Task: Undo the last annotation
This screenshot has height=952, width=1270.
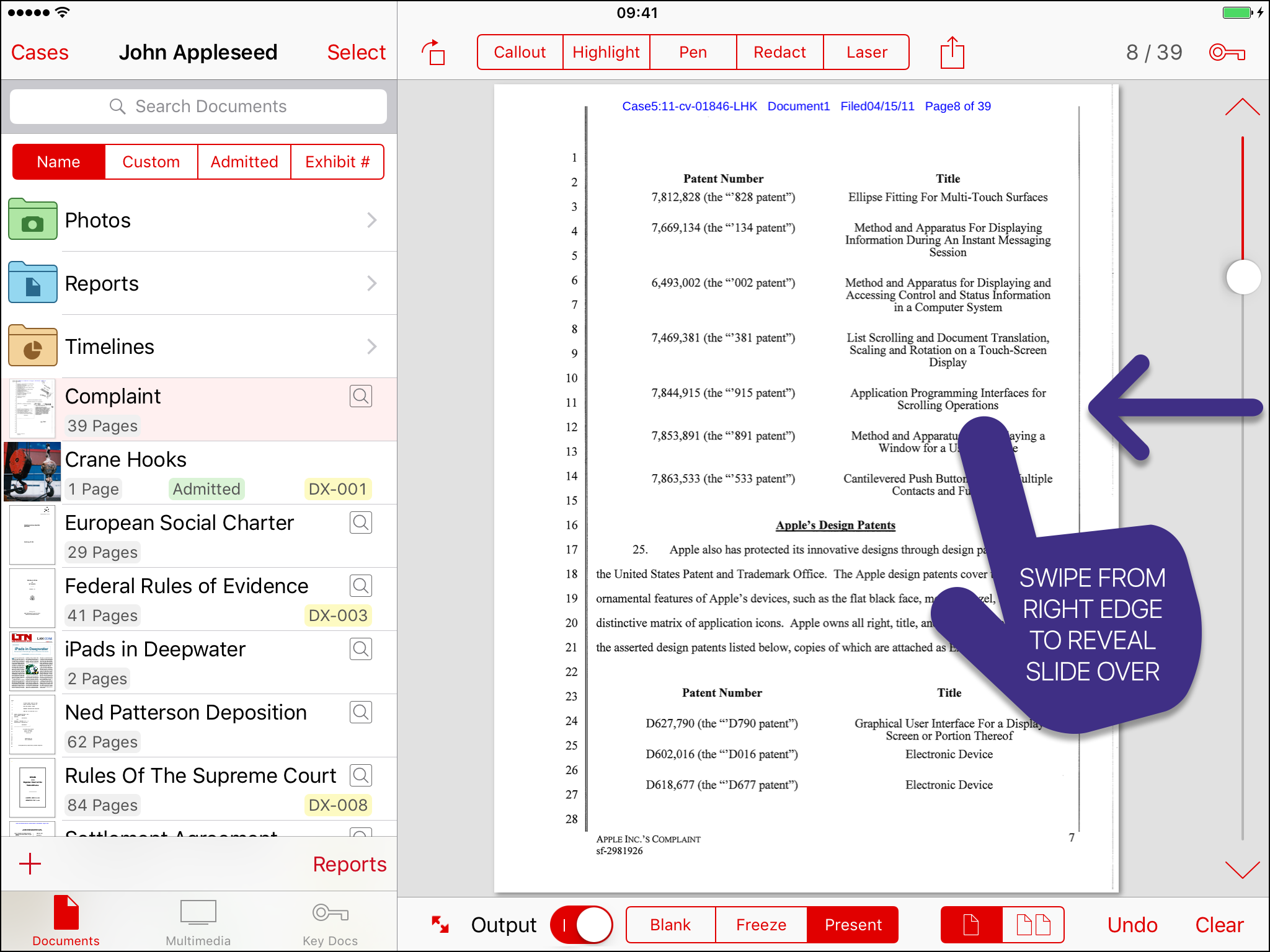Action: (1133, 925)
